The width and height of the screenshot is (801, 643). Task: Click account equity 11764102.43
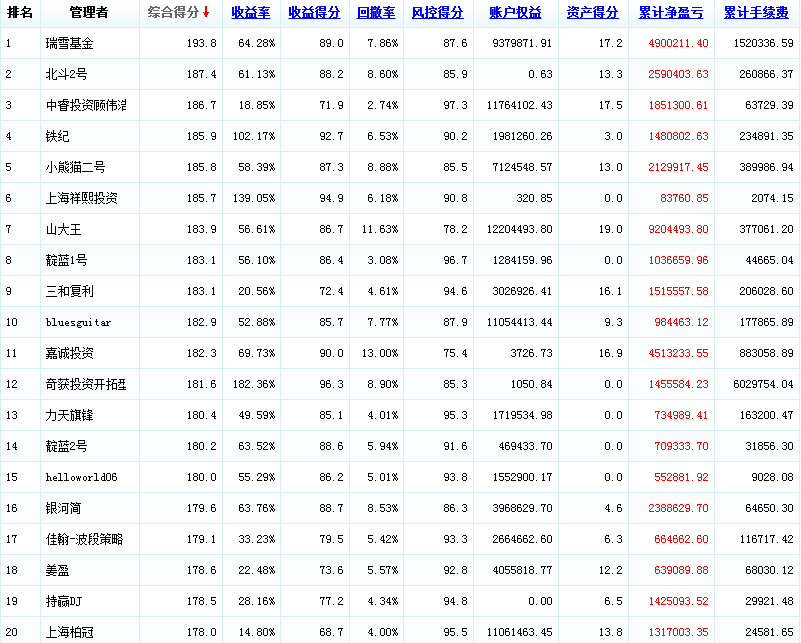pyautogui.click(x=520, y=105)
